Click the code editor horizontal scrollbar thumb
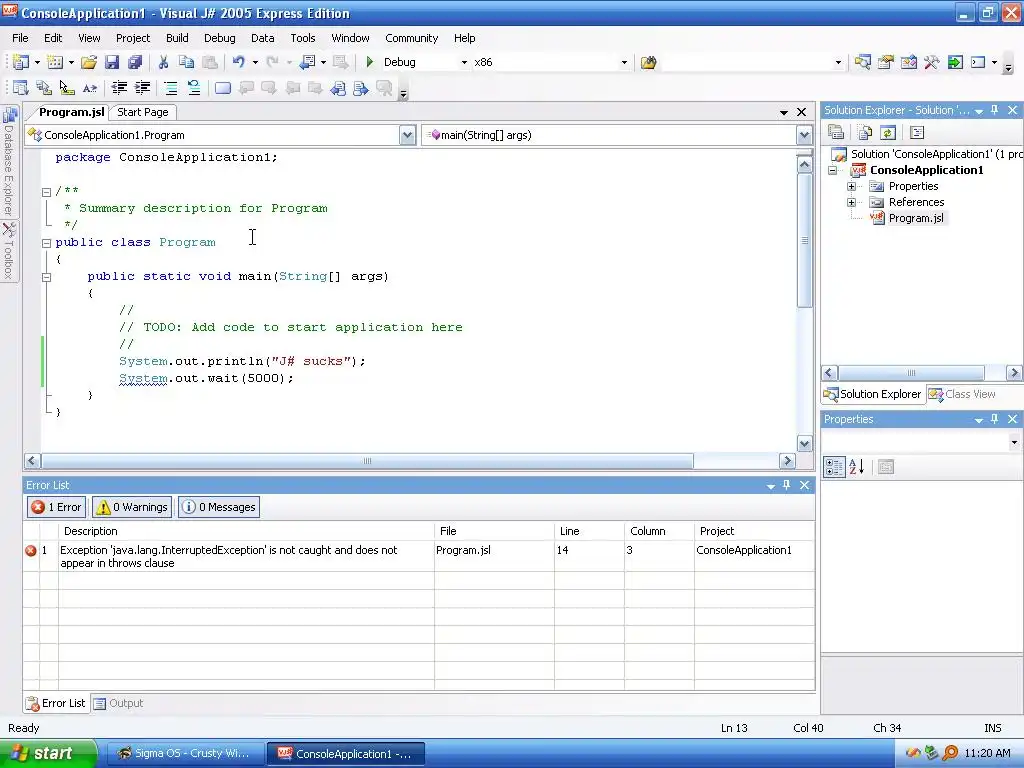This screenshot has width=1024, height=768. coord(368,461)
